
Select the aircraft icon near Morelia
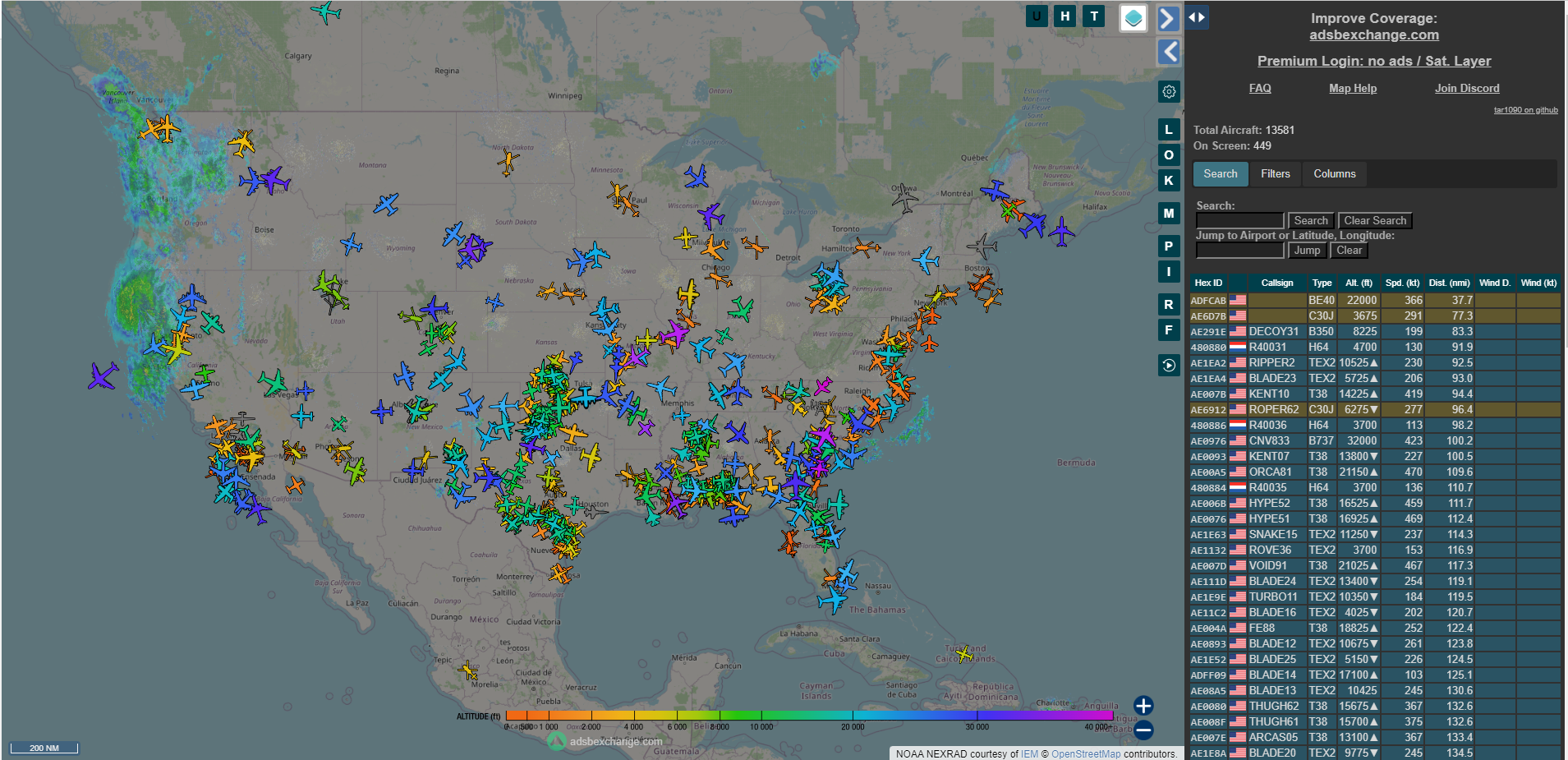pos(469,670)
